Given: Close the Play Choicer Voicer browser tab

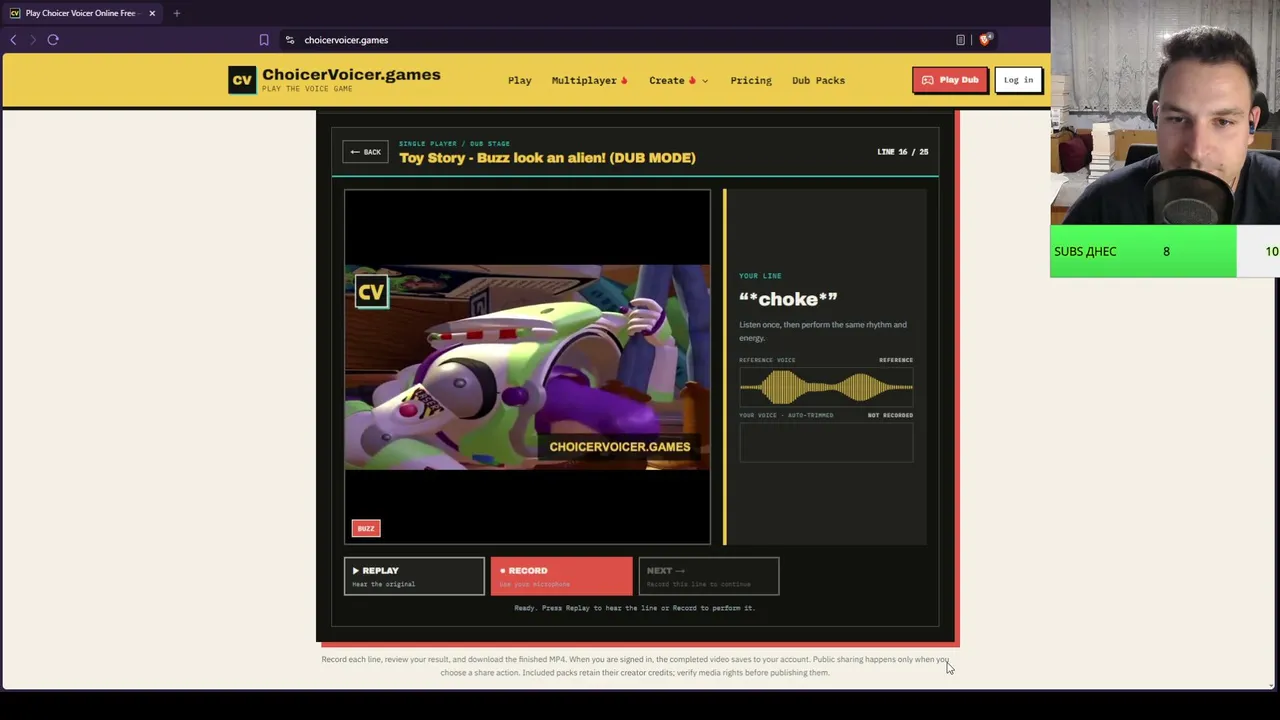Looking at the screenshot, I should (x=152, y=13).
